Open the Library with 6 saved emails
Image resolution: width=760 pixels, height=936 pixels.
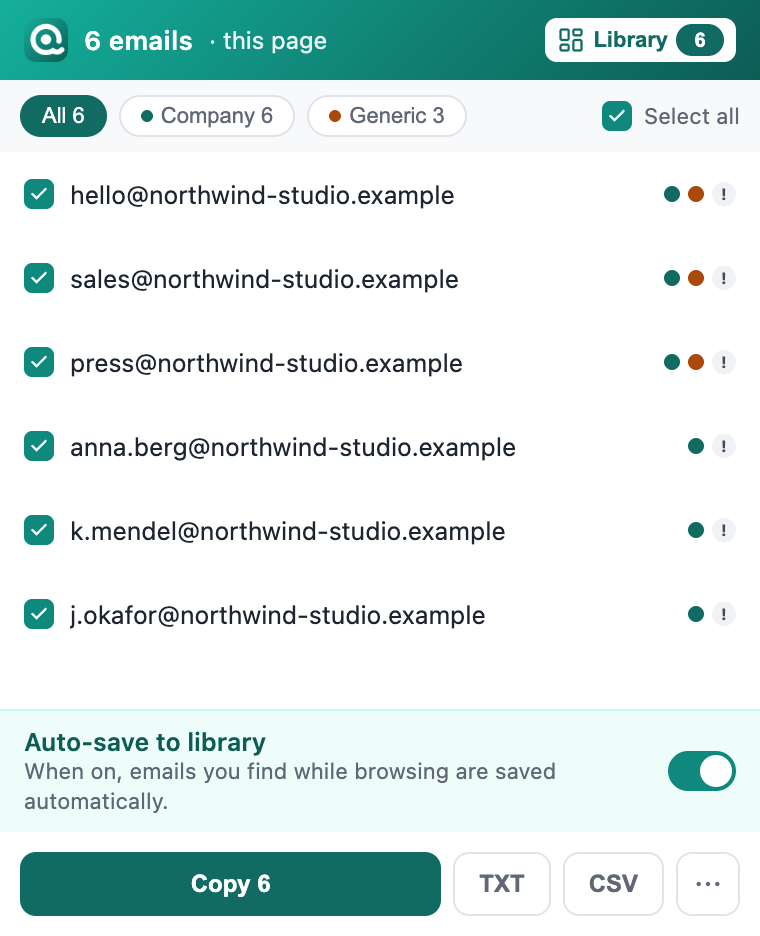click(640, 40)
